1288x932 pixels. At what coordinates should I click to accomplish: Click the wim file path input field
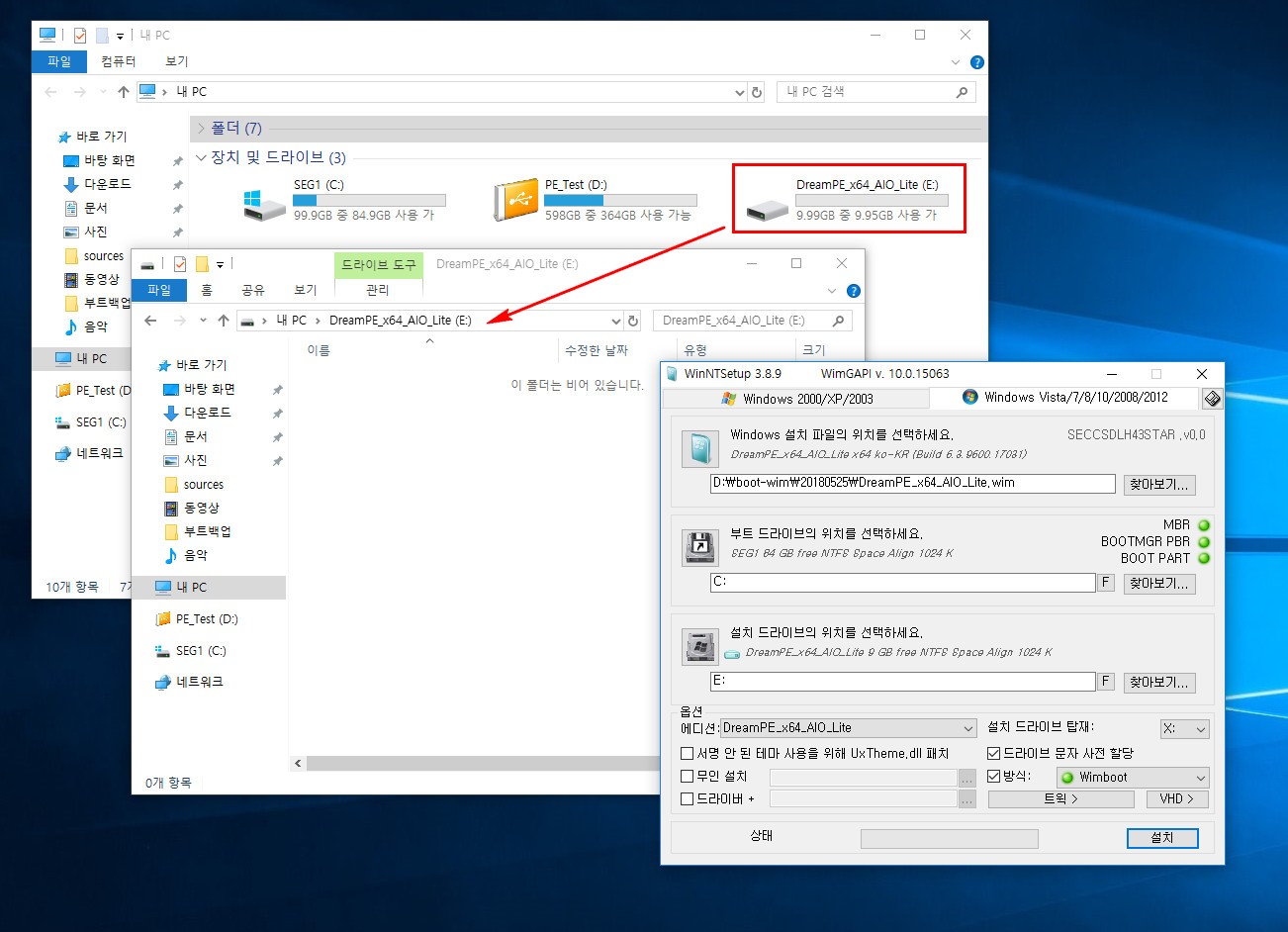[x=913, y=483]
